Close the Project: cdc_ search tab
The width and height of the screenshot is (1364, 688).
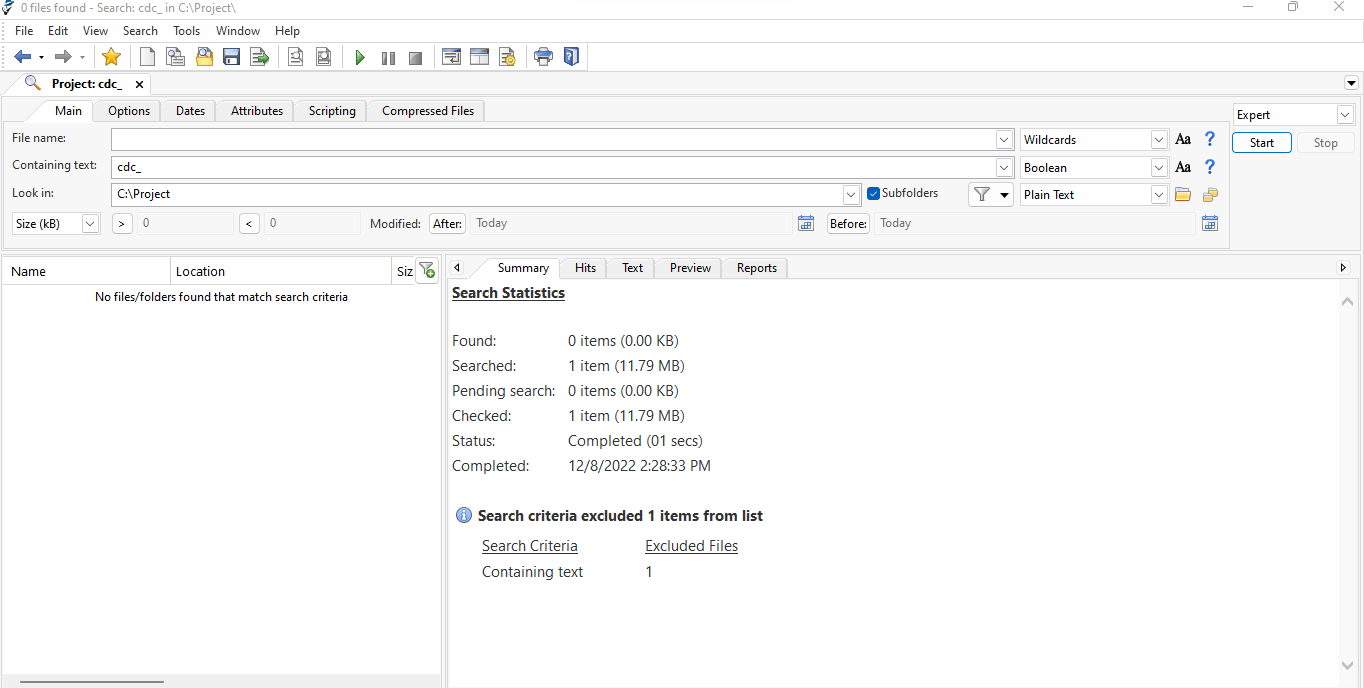pos(139,85)
